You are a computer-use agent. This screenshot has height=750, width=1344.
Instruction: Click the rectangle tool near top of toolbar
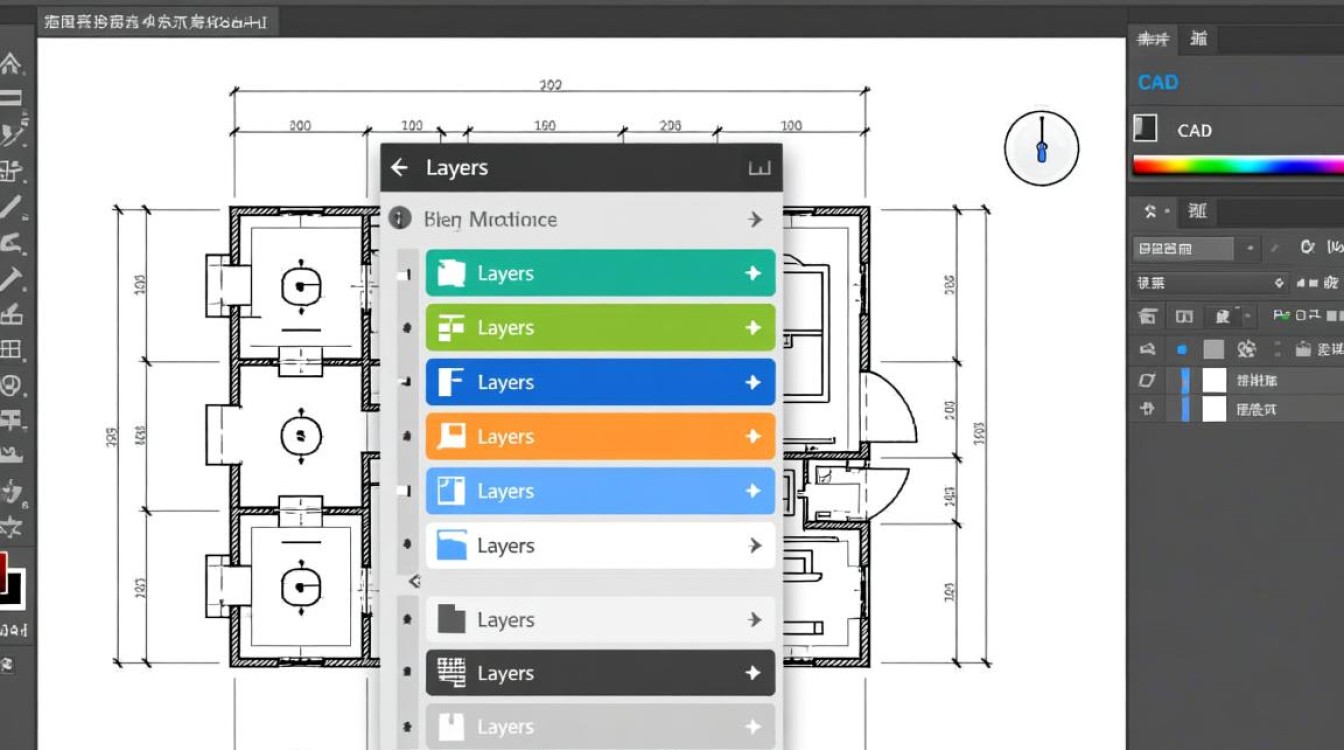pos(11,98)
